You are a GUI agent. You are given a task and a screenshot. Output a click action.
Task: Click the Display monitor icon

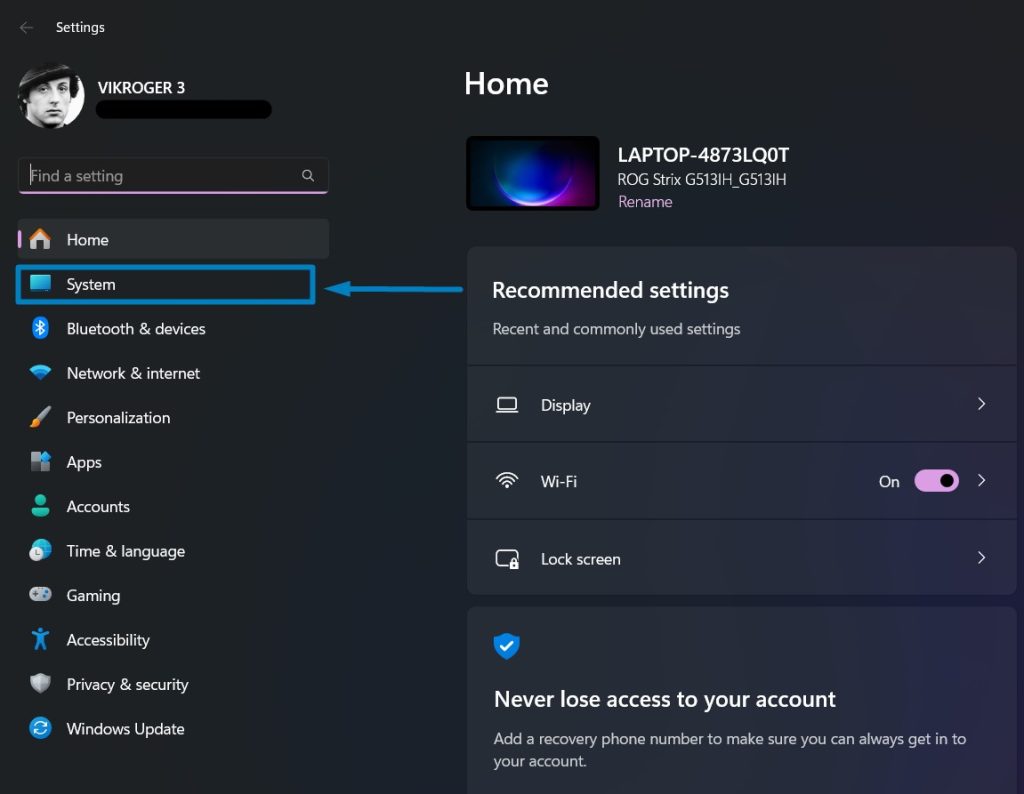(507, 404)
